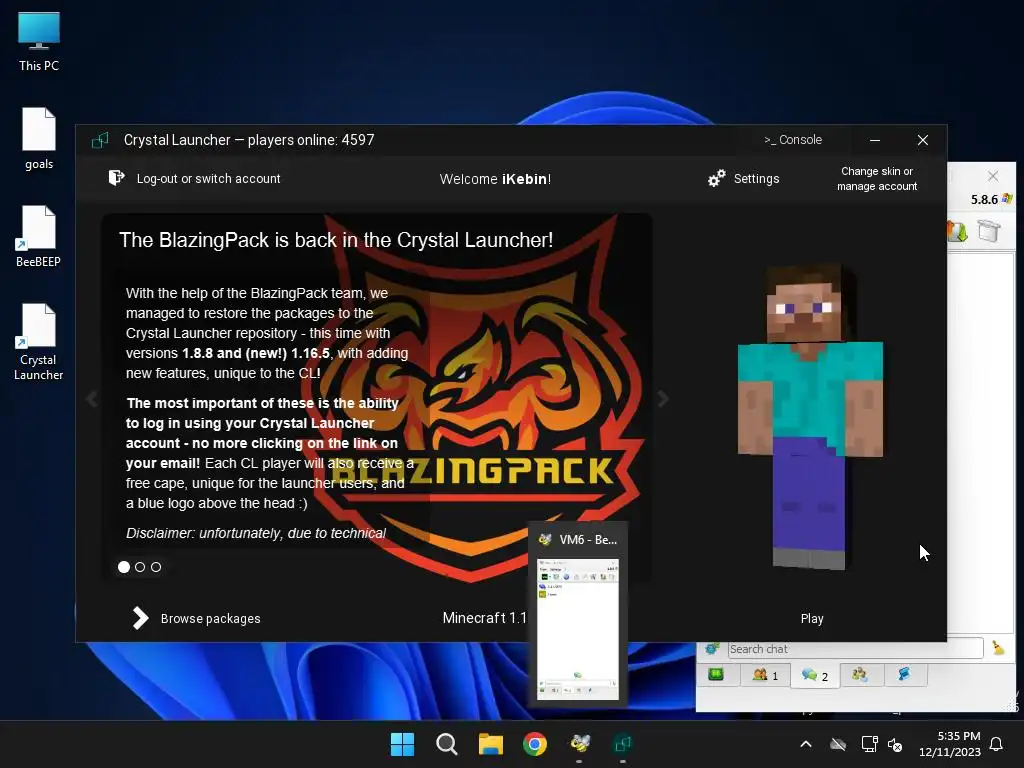Click the VM6 BeeBEEP window preview thumbnail
This screenshot has width=1024, height=768.
(577, 628)
